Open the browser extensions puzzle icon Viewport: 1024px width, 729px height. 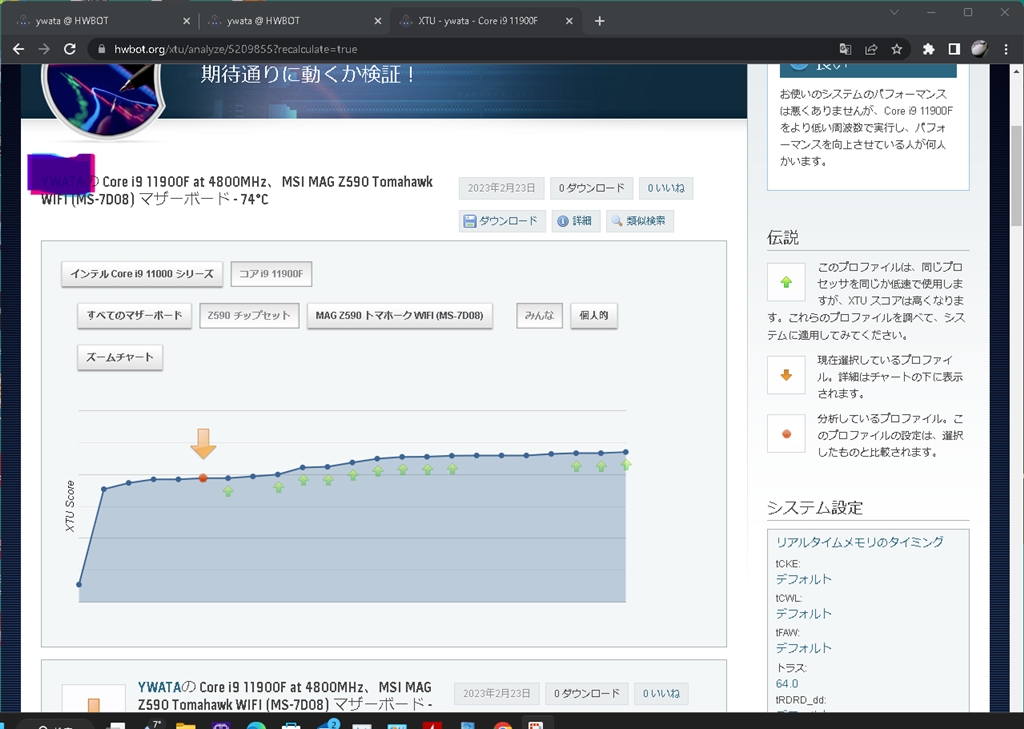[928, 49]
